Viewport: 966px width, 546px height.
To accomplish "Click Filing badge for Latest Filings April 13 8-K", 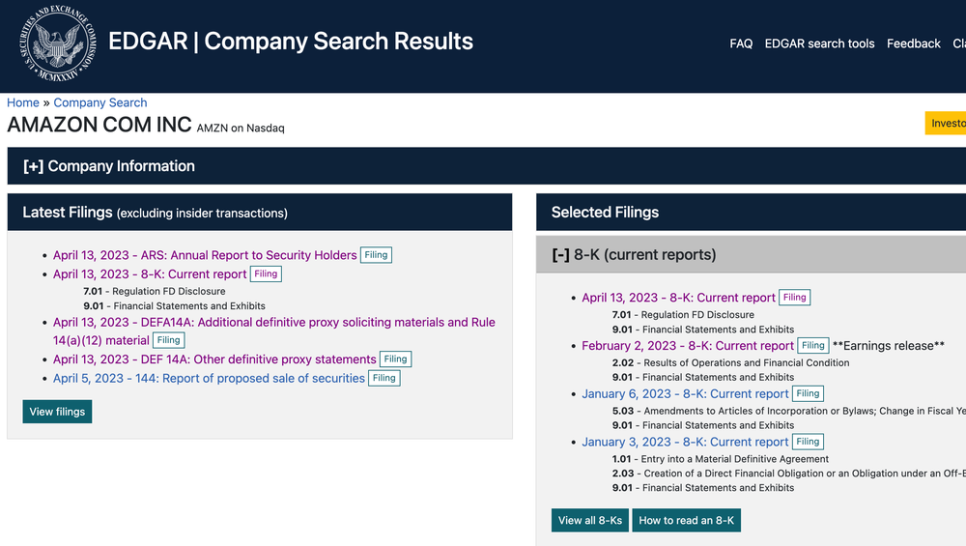I will point(266,274).
